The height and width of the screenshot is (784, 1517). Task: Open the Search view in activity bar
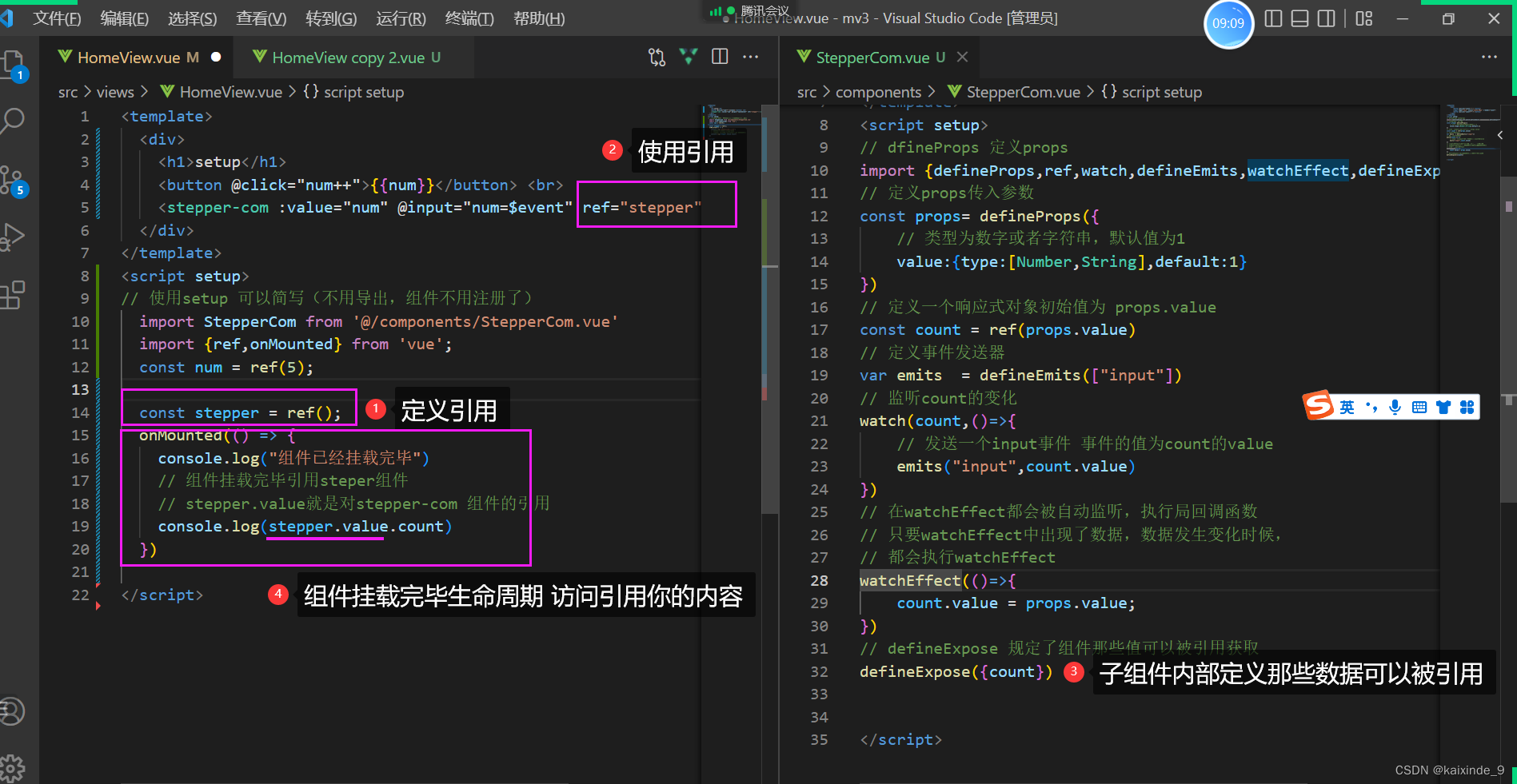point(13,121)
